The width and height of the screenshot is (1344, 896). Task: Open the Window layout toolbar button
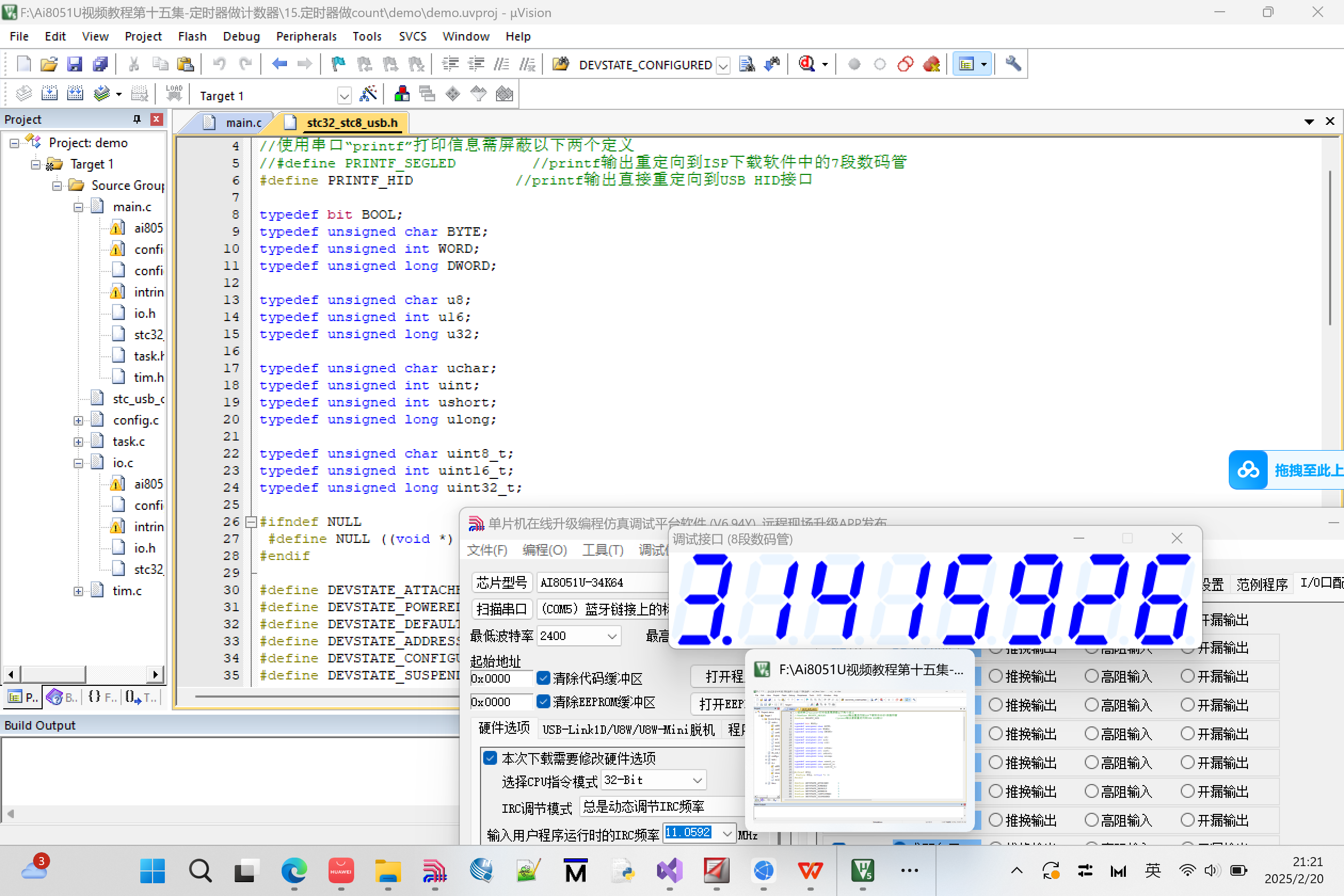pos(971,64)
